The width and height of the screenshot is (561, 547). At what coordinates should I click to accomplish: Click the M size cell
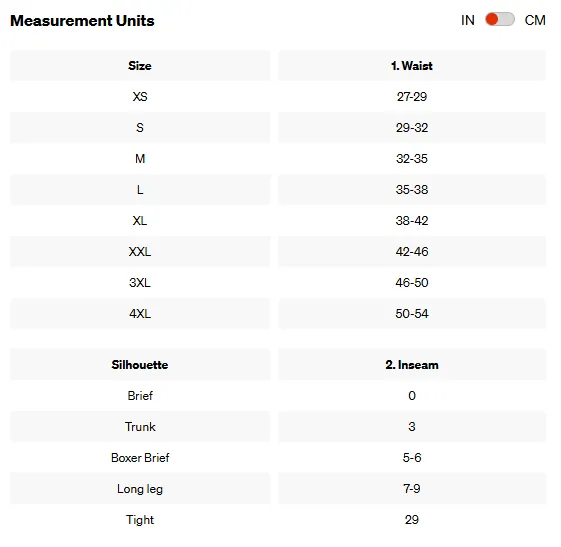coord(140,158)
